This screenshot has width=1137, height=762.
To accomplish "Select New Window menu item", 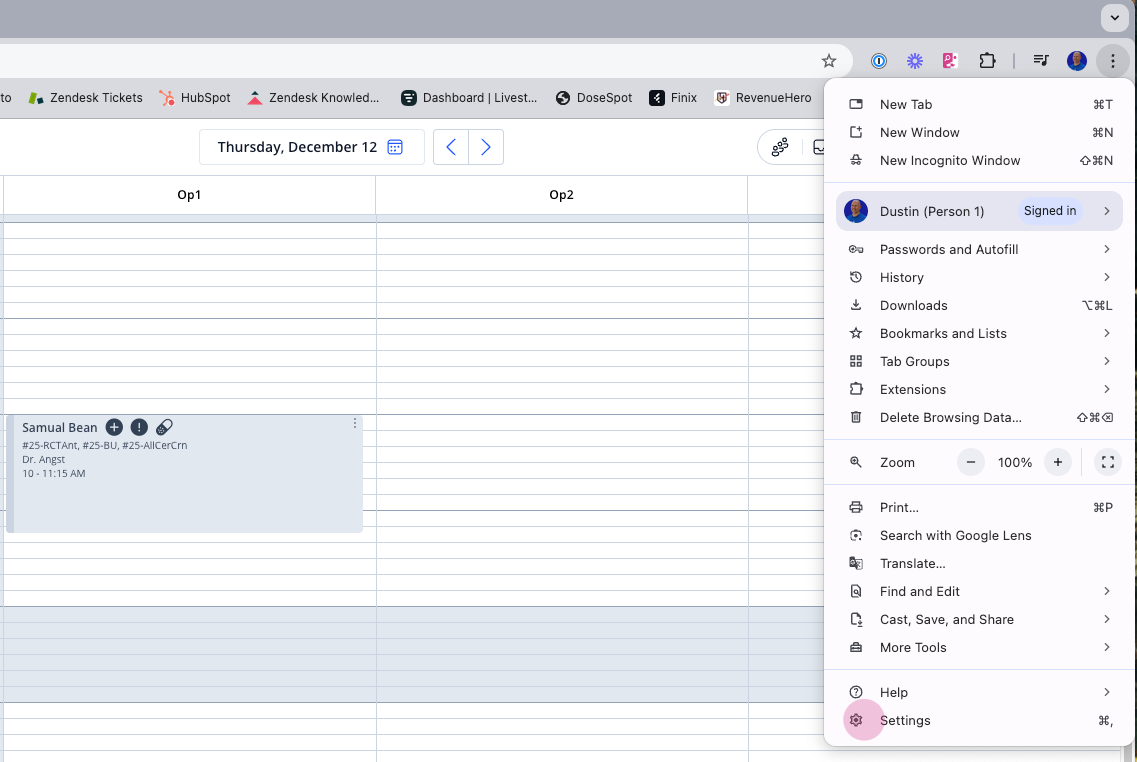I will click(x=979, y=133).
